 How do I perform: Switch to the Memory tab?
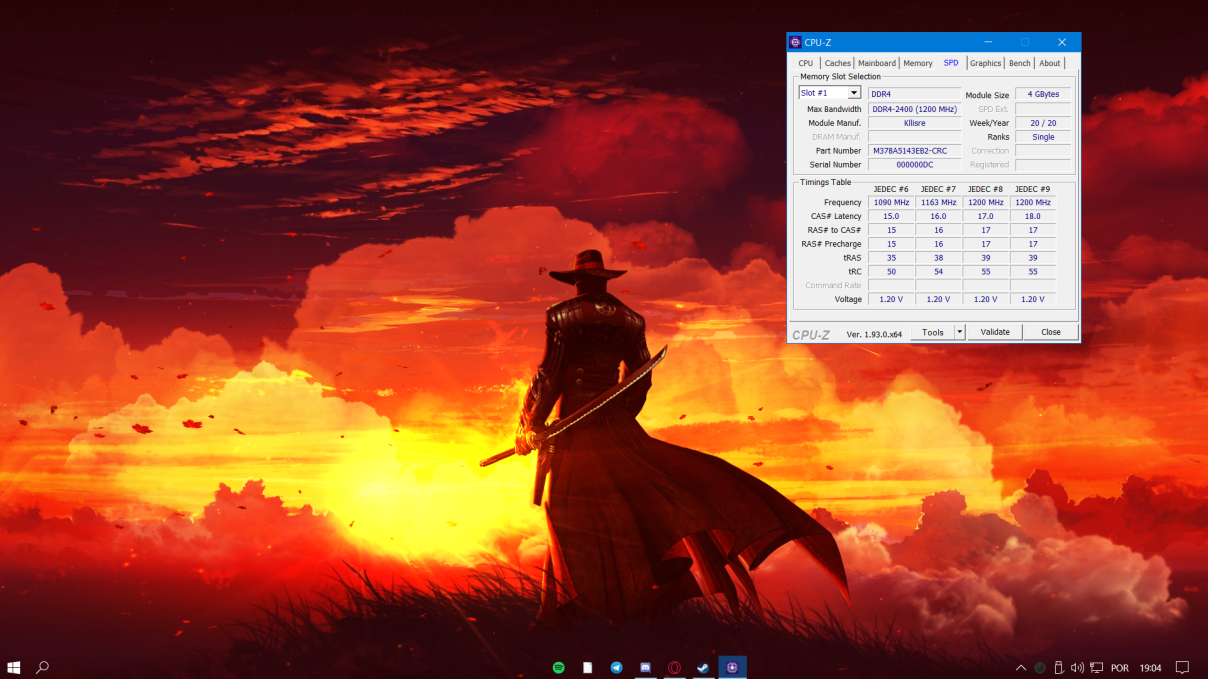(x=918, y=63)
